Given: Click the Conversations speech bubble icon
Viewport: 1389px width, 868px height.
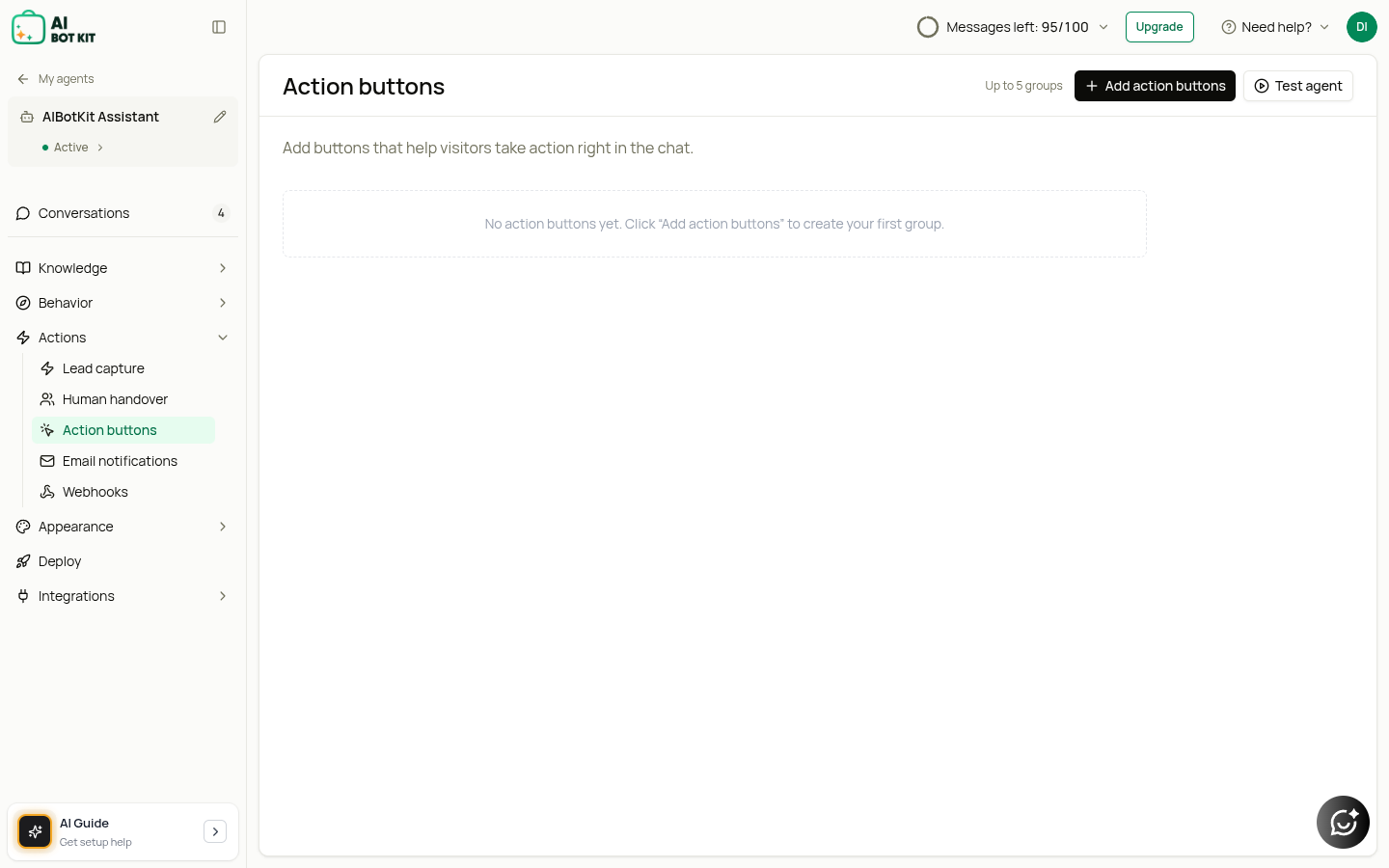Looking at the screenshot, I should [23, 213].
